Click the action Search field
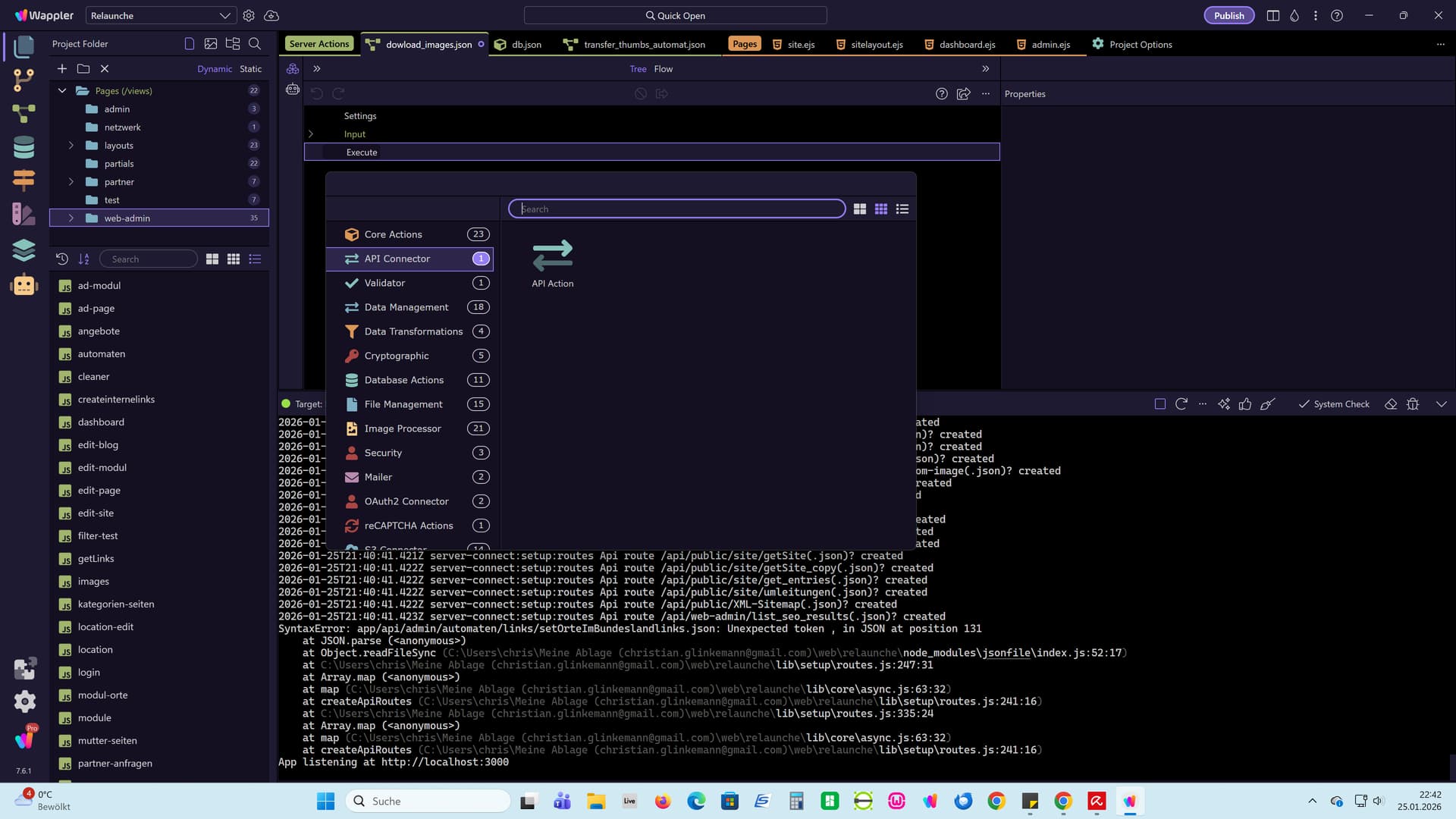The image size is (1456, 819). pos(676,209)
